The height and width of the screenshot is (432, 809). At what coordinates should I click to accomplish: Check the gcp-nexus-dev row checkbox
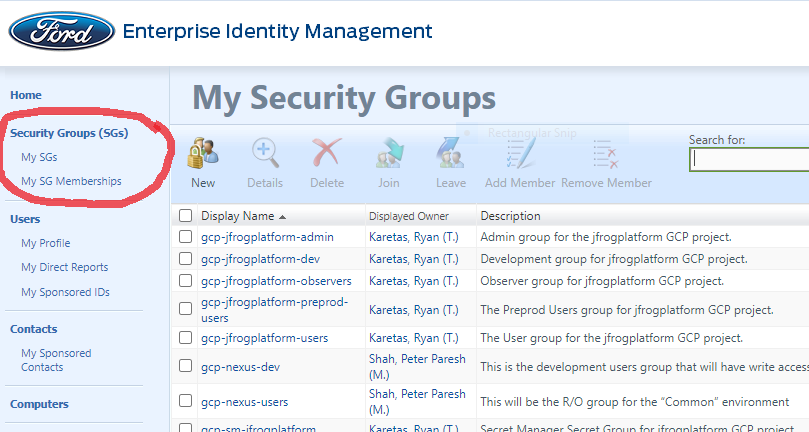click(185, 366)
